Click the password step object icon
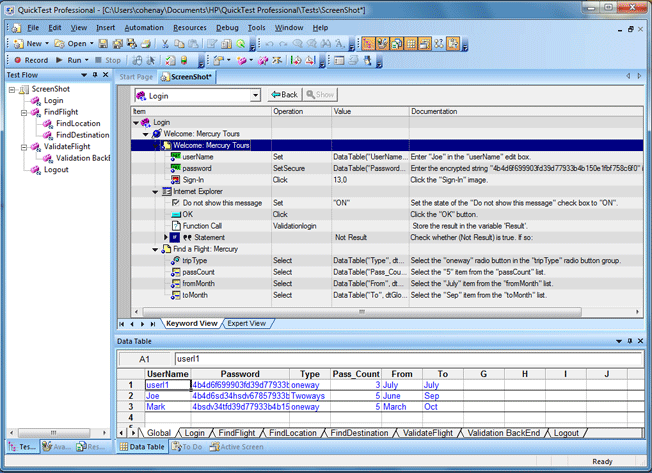This screenshot has width=652, height=473. click(x=175, y=168)
